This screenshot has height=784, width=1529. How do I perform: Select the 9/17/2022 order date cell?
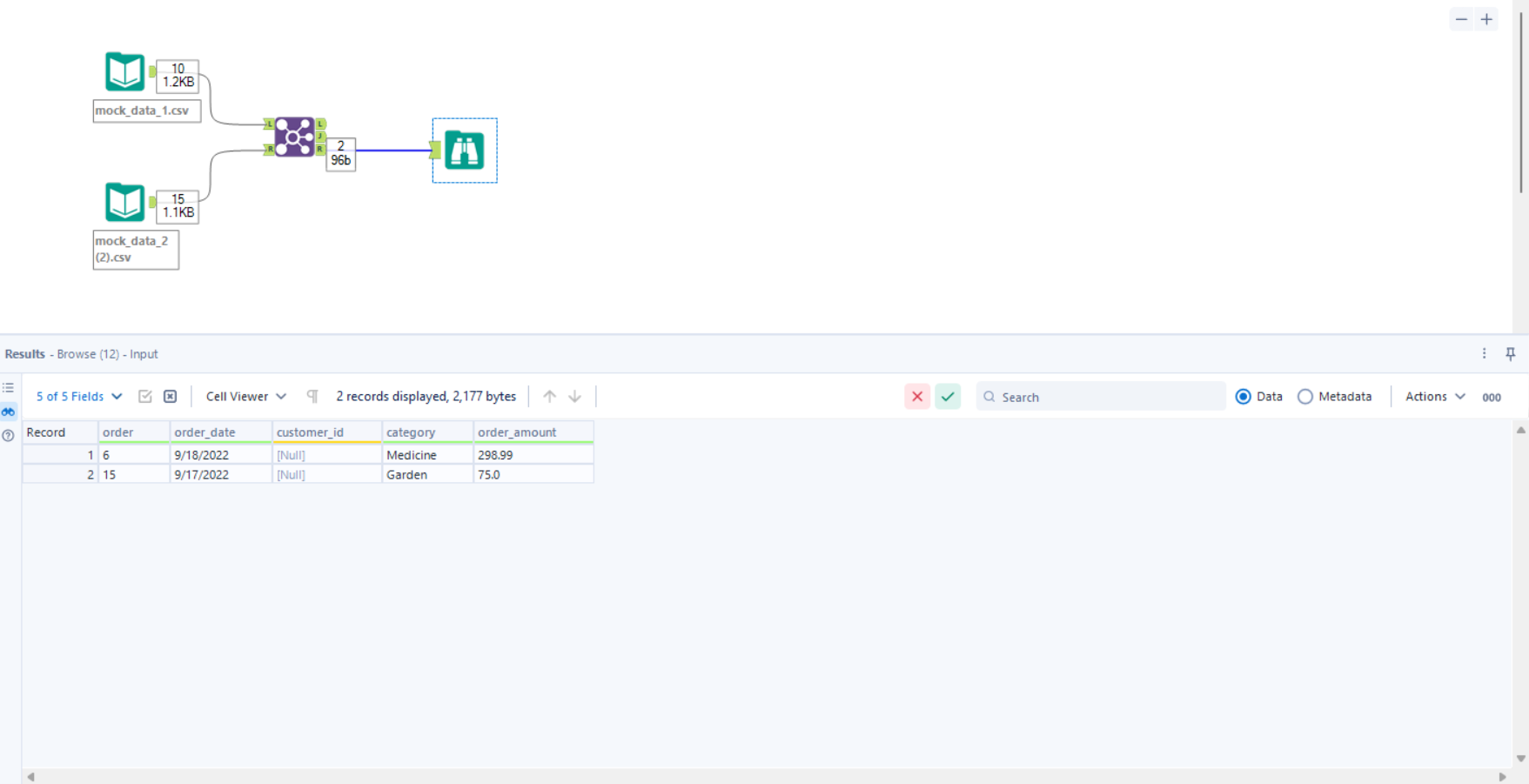[x=221, y=475]
